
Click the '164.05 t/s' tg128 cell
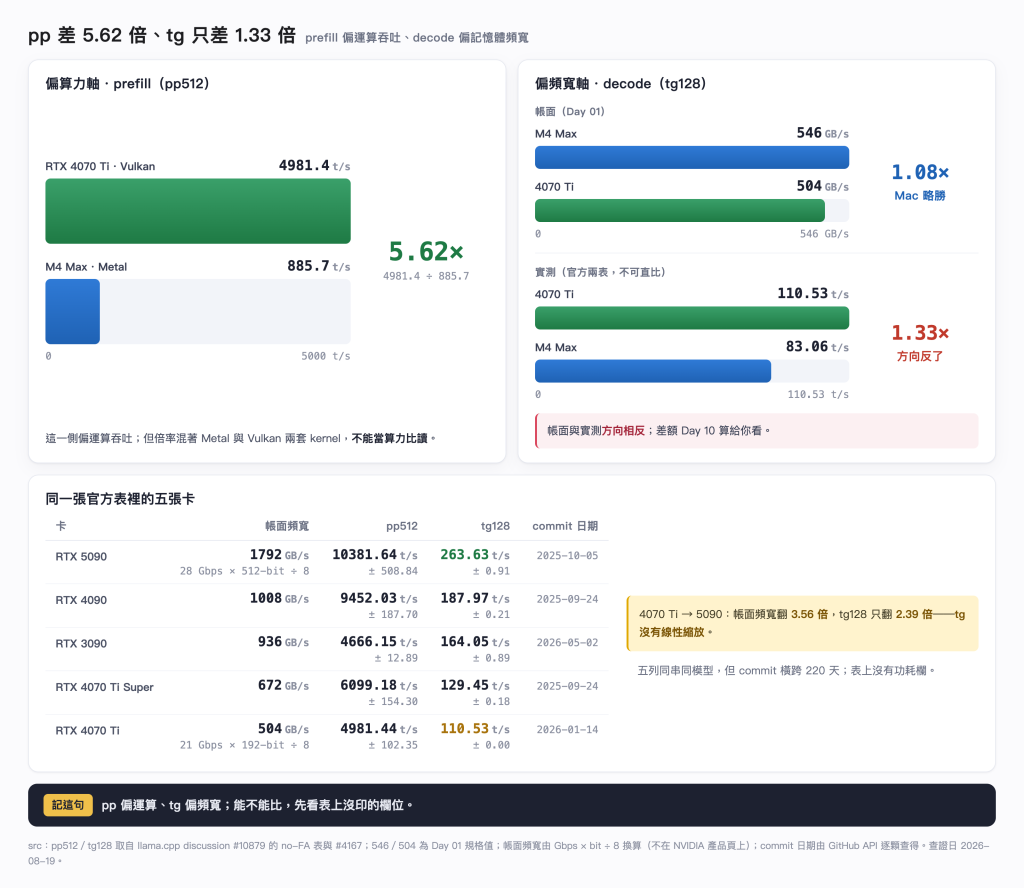475,642
